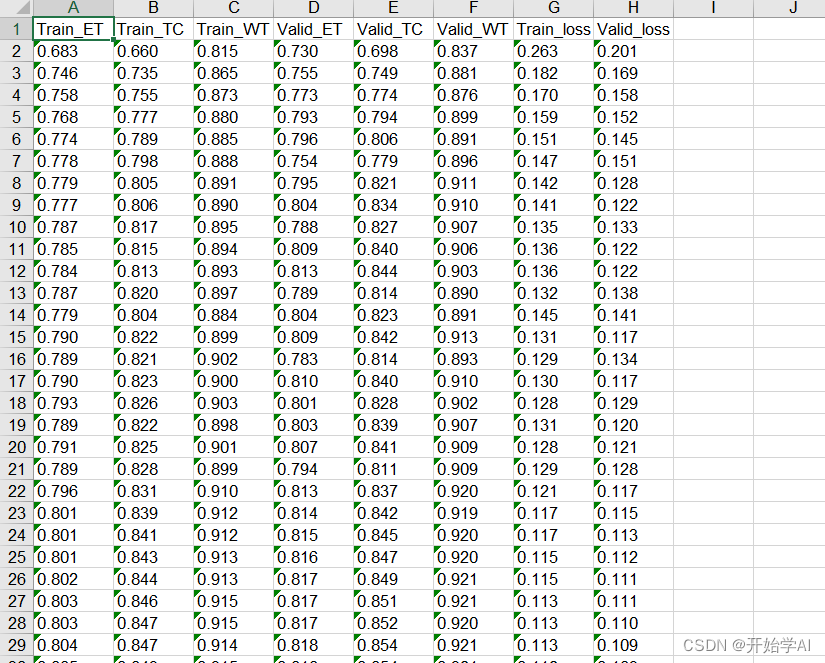Select cell B10 with value 0.817
Screen dimensions: 825x663
(x=153, y=227)
